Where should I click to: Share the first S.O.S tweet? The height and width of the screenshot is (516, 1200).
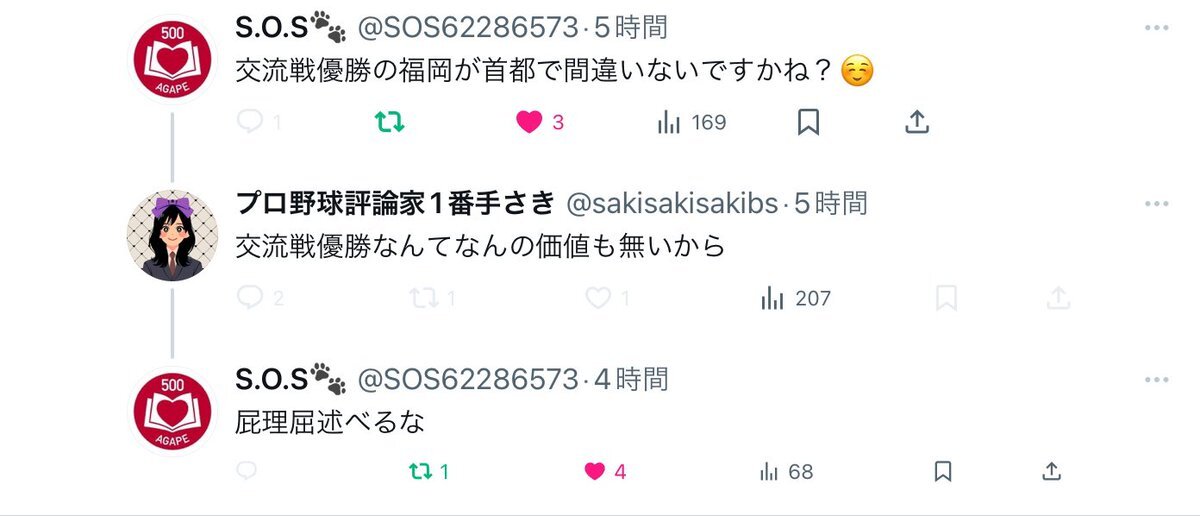click(918, 122)
